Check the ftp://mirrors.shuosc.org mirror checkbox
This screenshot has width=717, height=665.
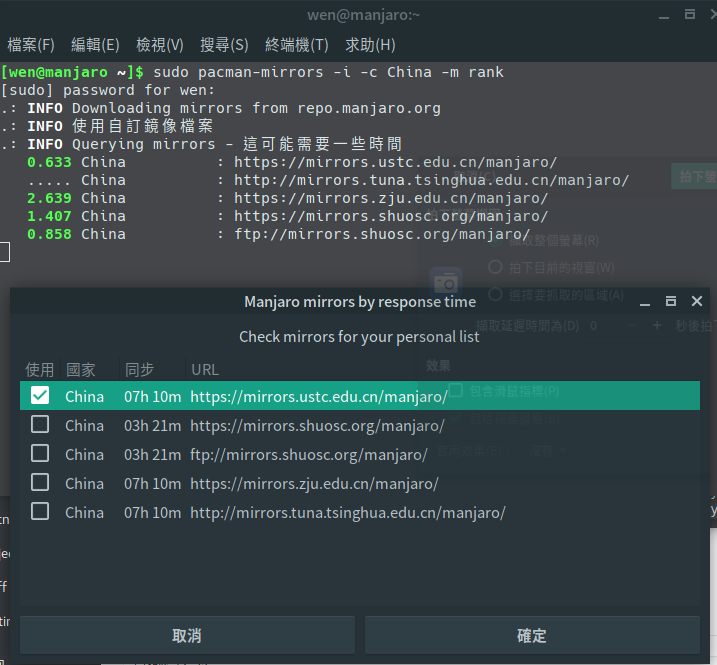40,453
